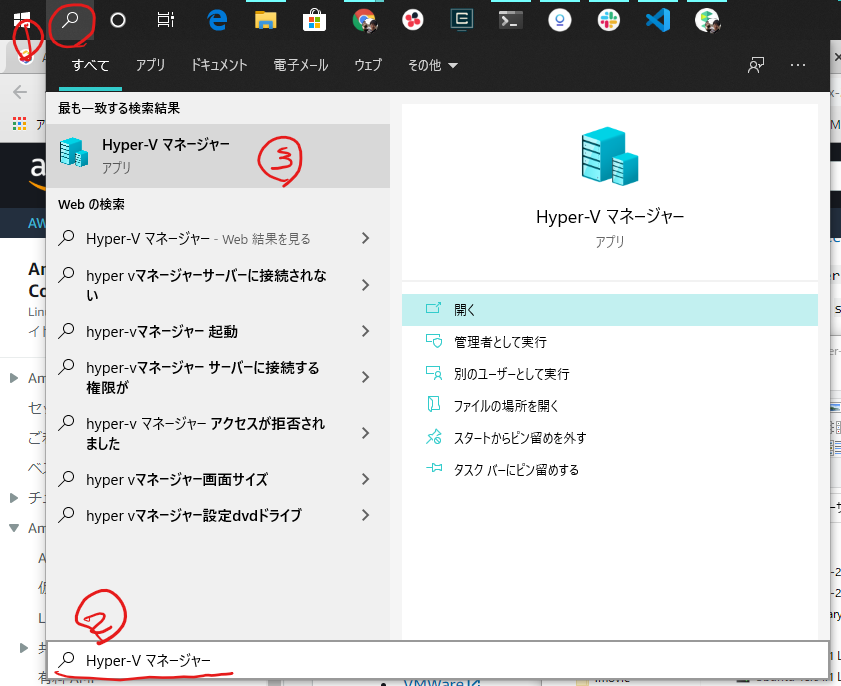
Task: Select ファイルの場所を開く action
Action: 610,405
